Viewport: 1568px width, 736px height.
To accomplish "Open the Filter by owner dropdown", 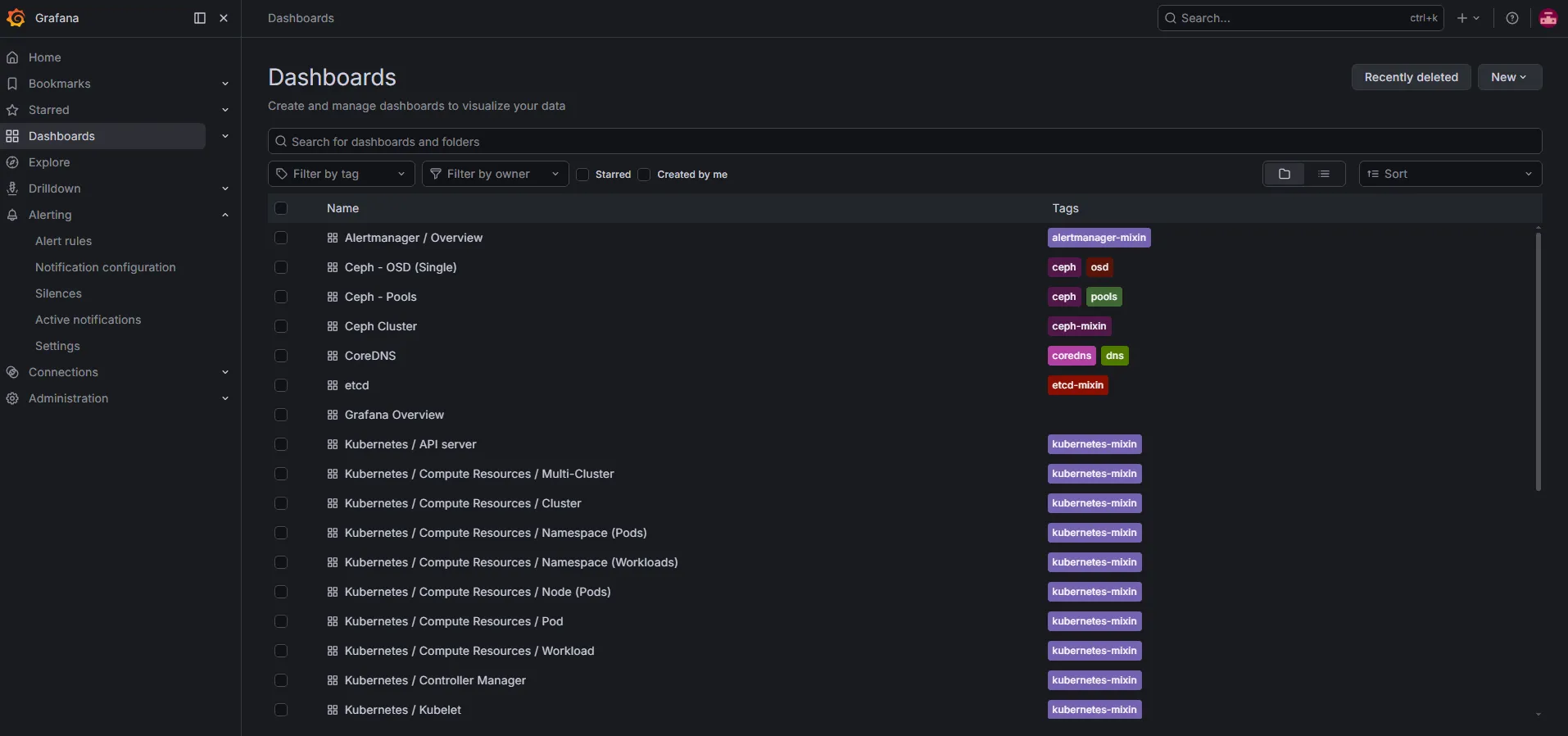I will [495, 174].
